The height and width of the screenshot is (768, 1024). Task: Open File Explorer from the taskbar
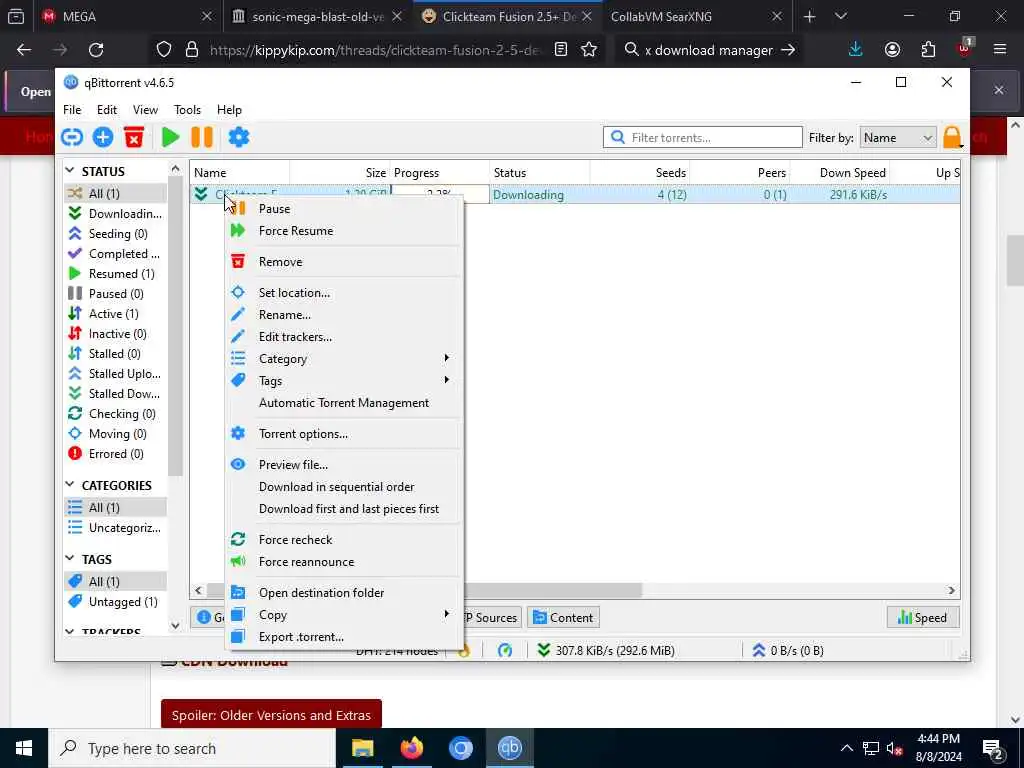pos(362,748)
